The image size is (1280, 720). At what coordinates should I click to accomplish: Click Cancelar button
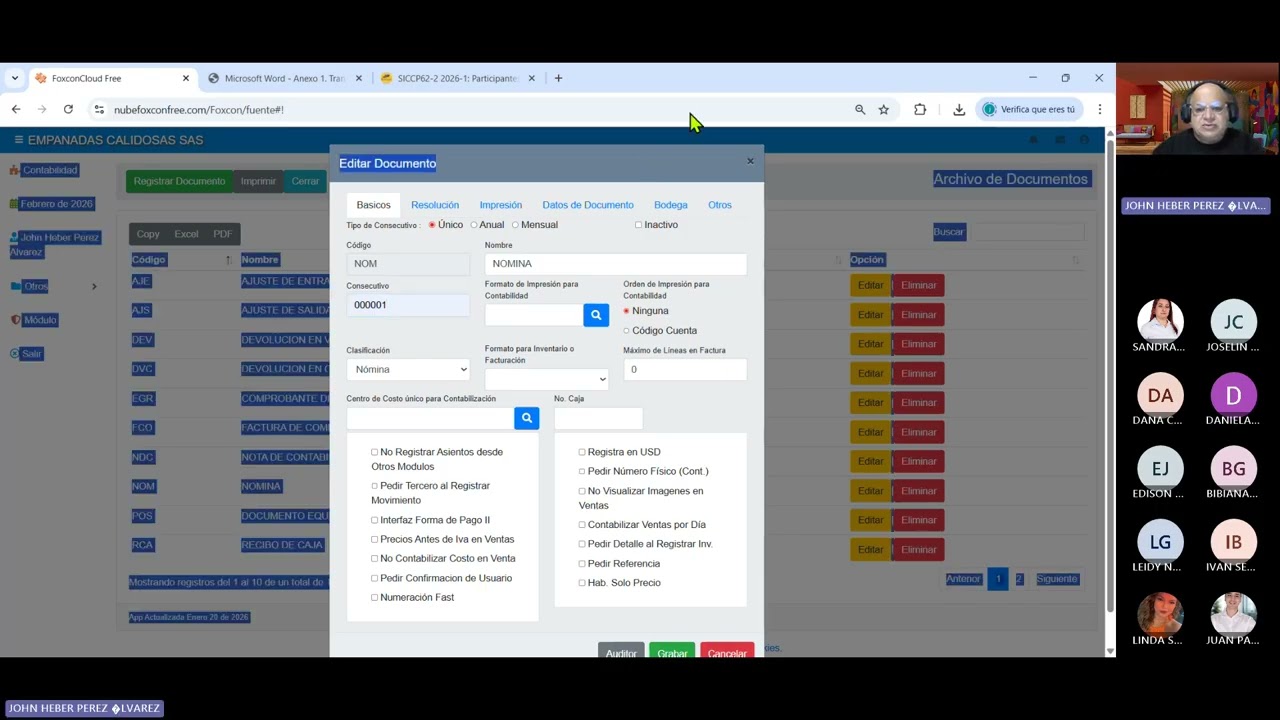point(727,651)
